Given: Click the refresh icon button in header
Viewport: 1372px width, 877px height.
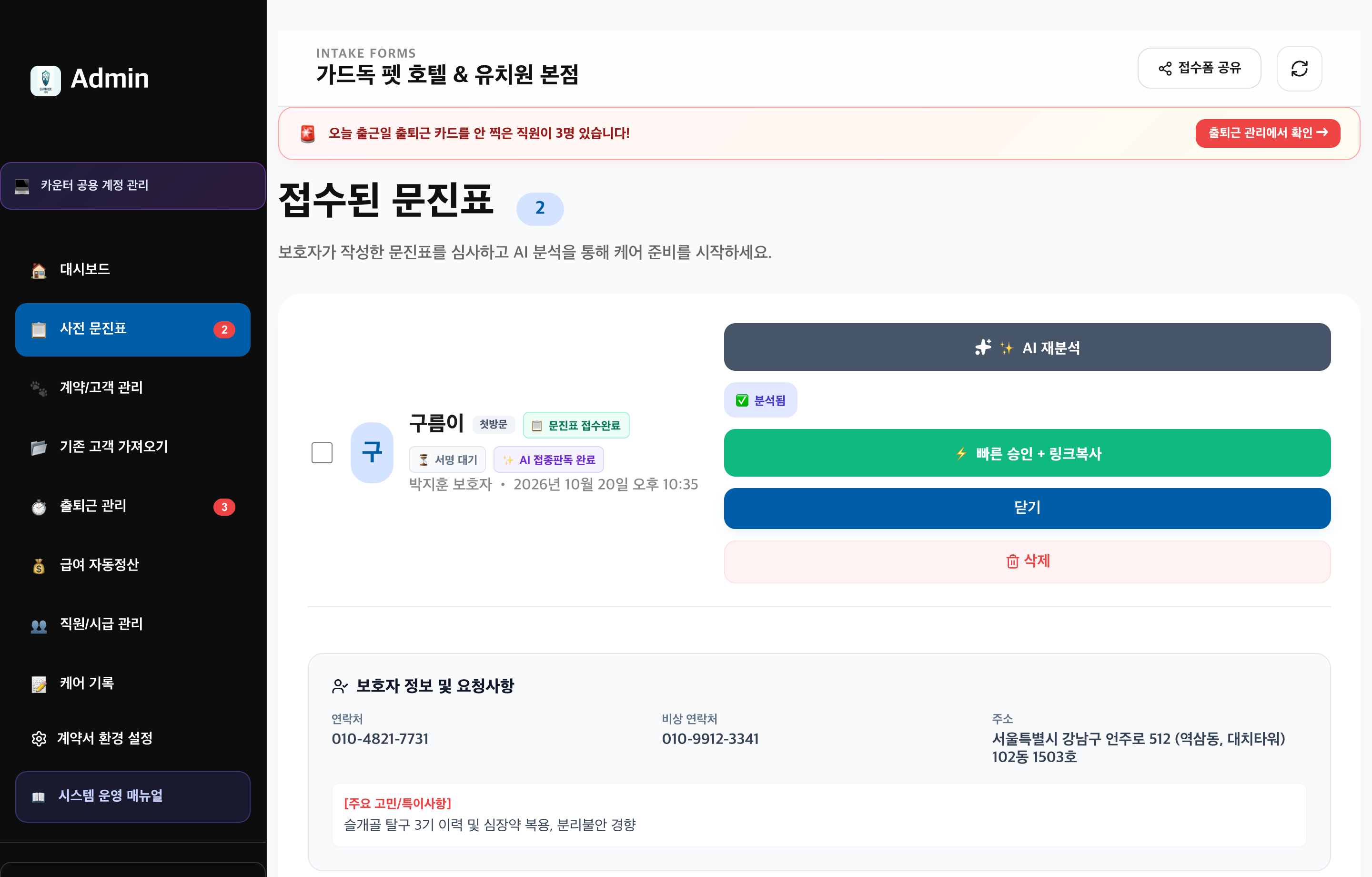Looking at the screenshot, I should 1299,69.
